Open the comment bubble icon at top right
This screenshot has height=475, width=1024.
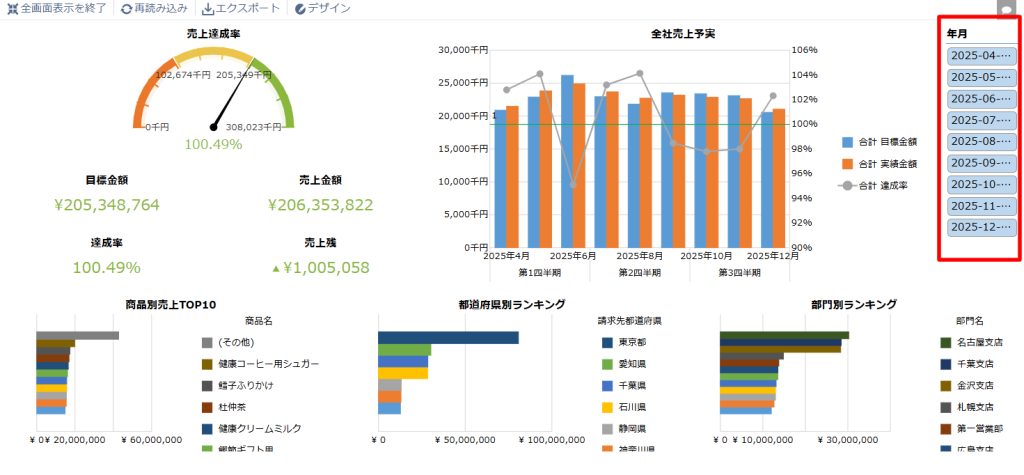pos(1006,9)
